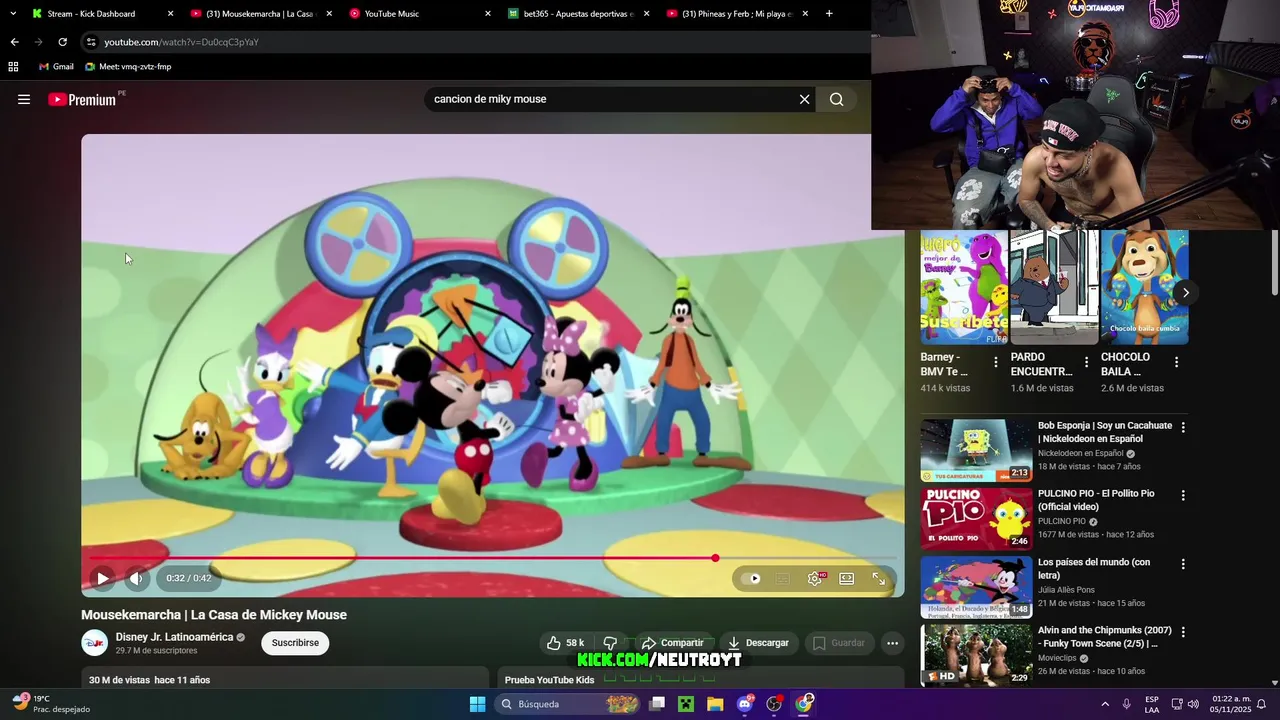
Task: Click the Guardar save button
Action: (x=839, y=643)
